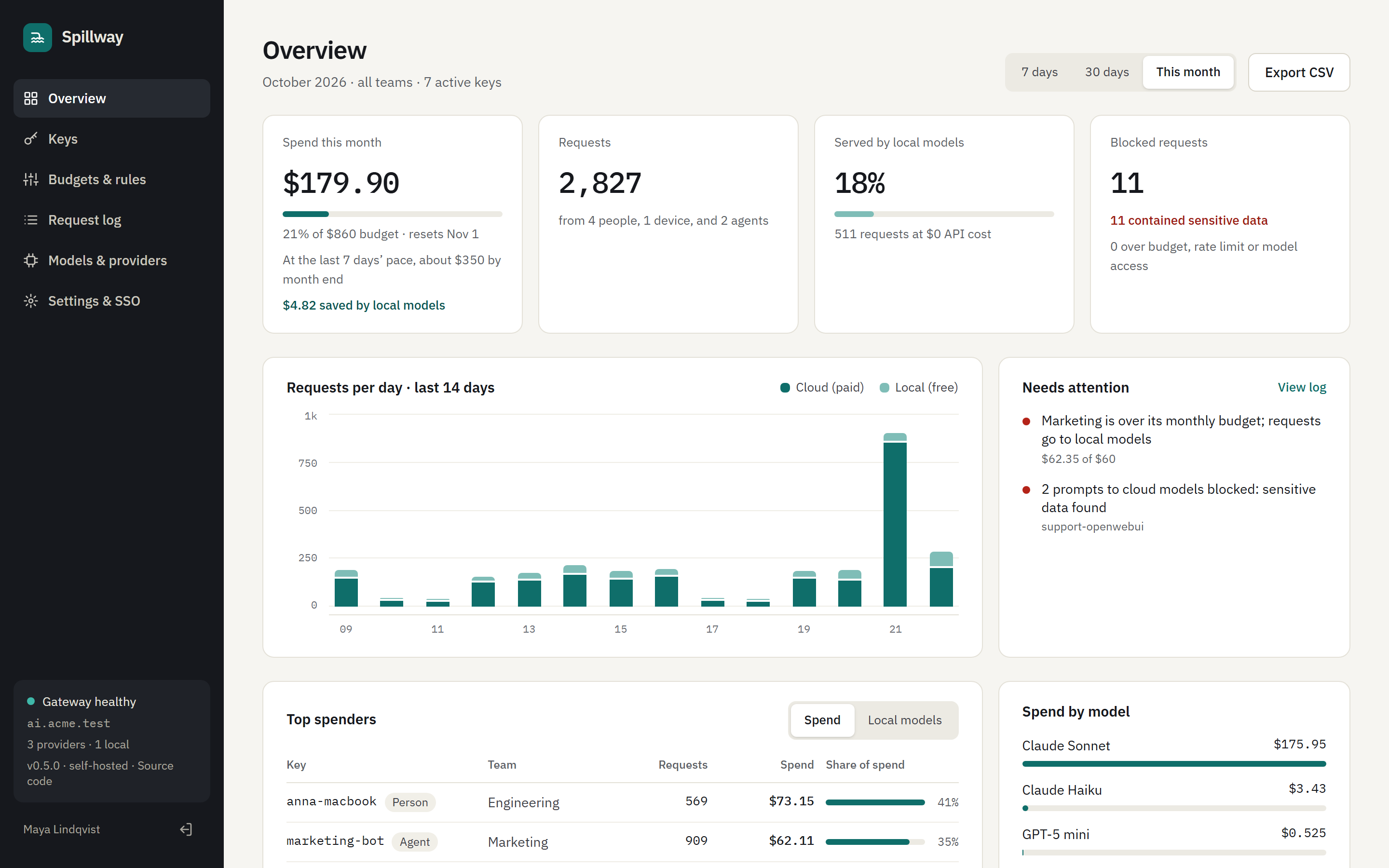Screen dimensions: 1389x868
Task: Click the marketing-bot key name
Action: click(x=335, y=841)
